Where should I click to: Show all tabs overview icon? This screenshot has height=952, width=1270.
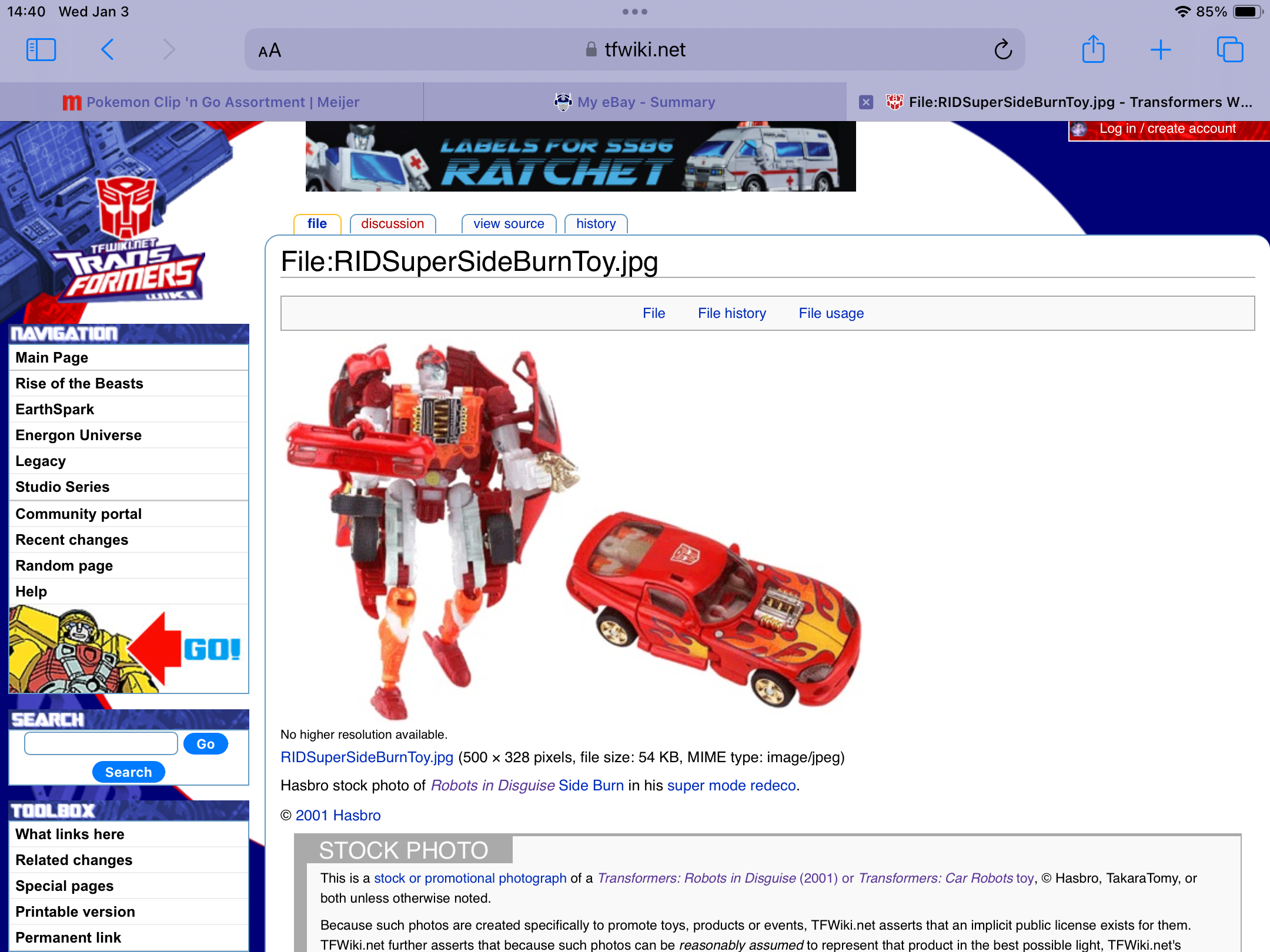point(1229,50)
